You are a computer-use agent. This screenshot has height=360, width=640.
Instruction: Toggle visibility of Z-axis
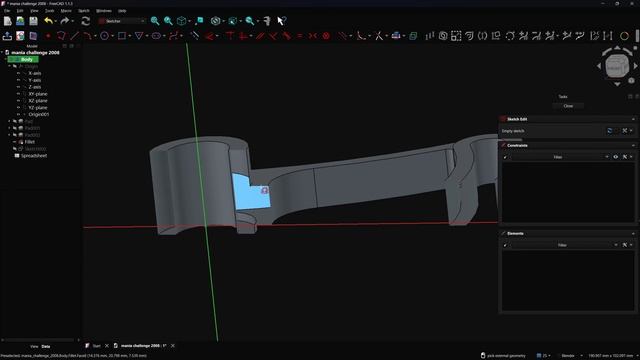pyautogui.click(x=18, y=87)
